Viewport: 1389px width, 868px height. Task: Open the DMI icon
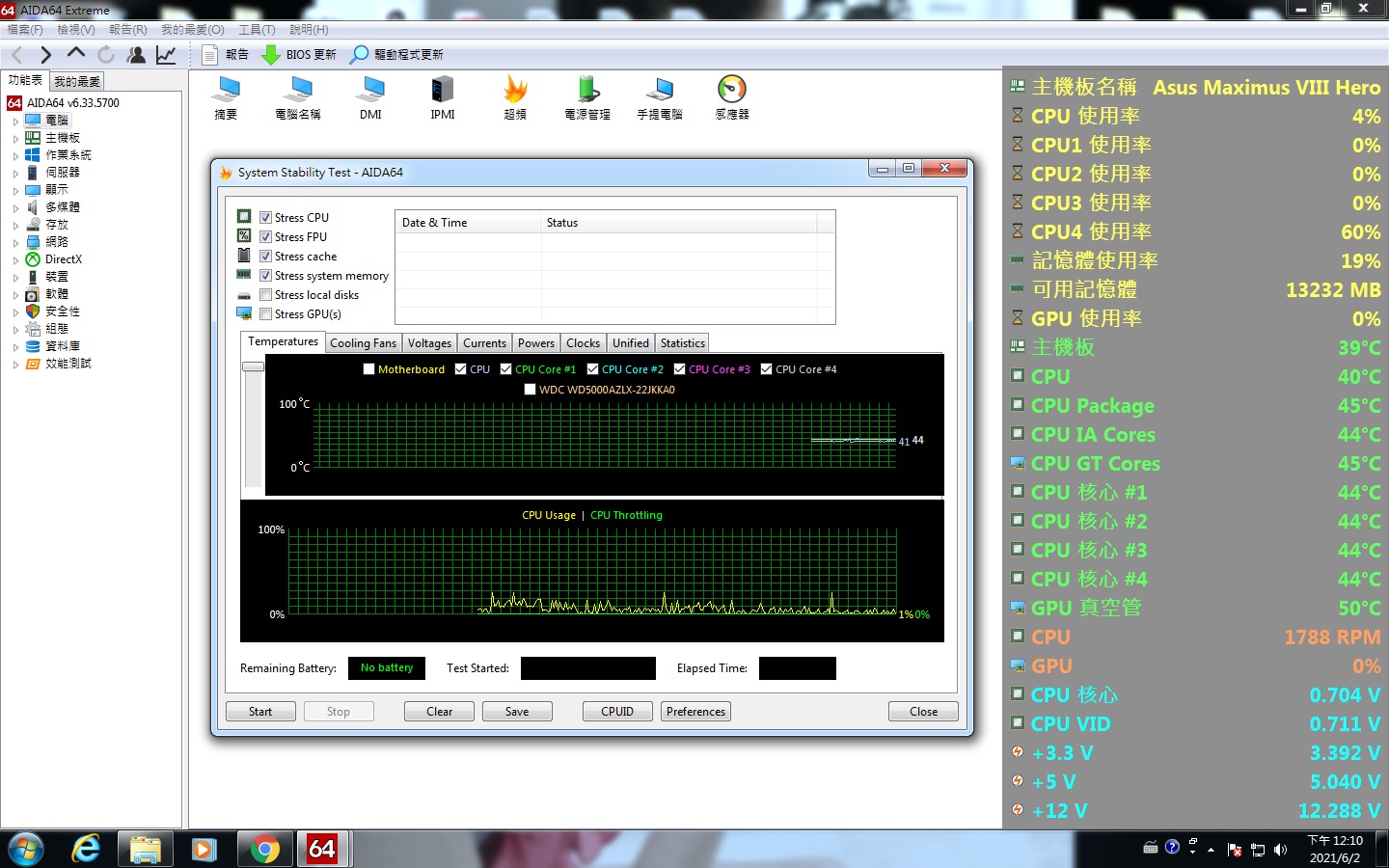click(x=370, y=97)
